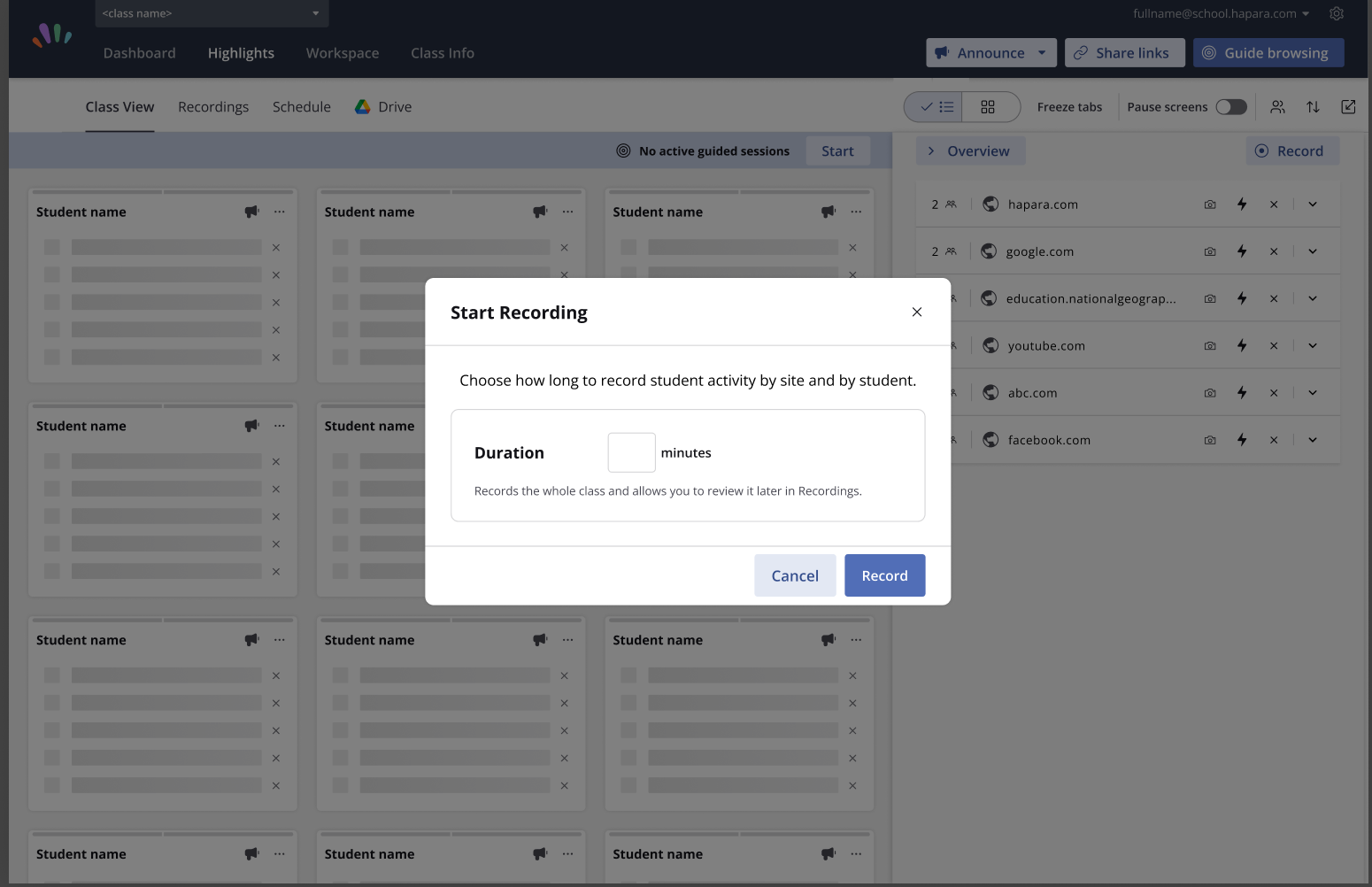1372x887 pixels.
Task: Switch to the Recordings tab
Action: 213,107
